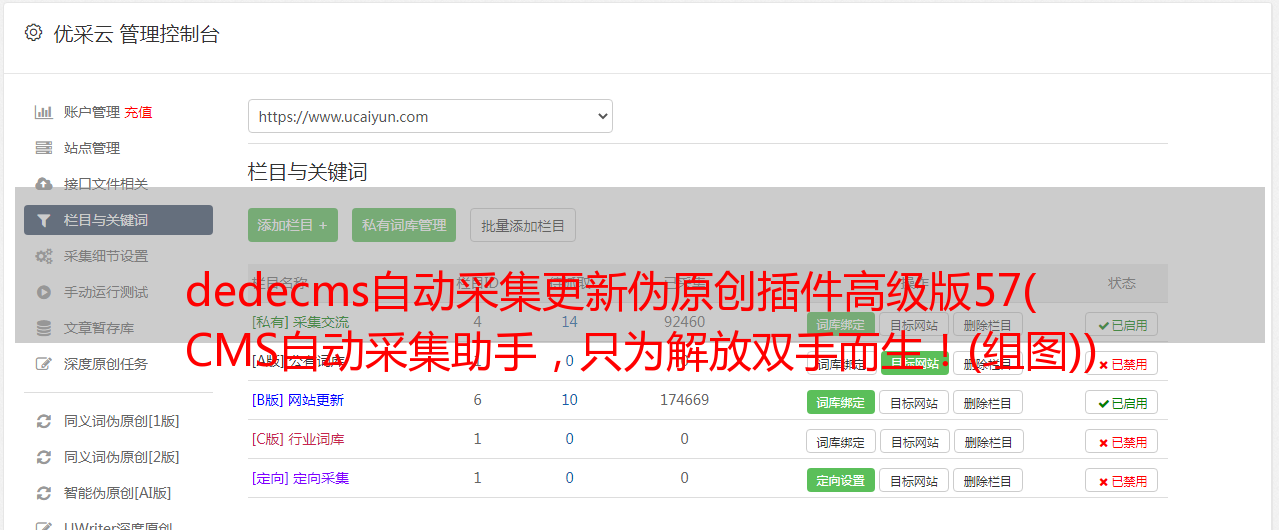
Task: Open 采集细节设置 in the sidebar
Action: click(x=106, y=256)
